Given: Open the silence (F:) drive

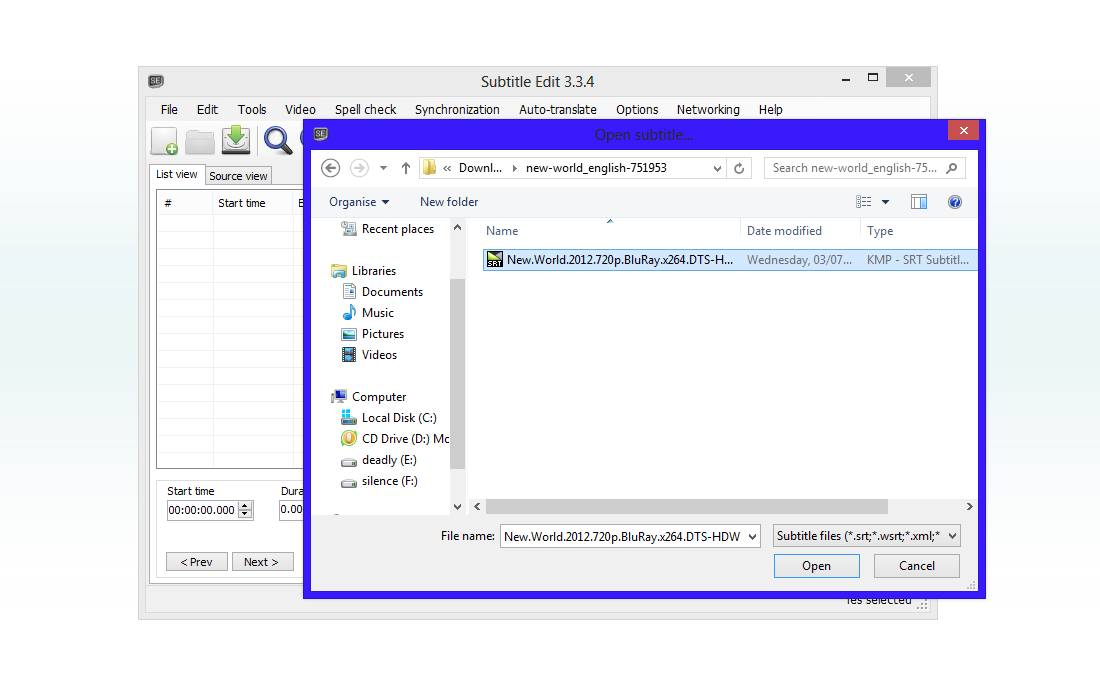Looking at the screenshot, I should click(380, 481).
